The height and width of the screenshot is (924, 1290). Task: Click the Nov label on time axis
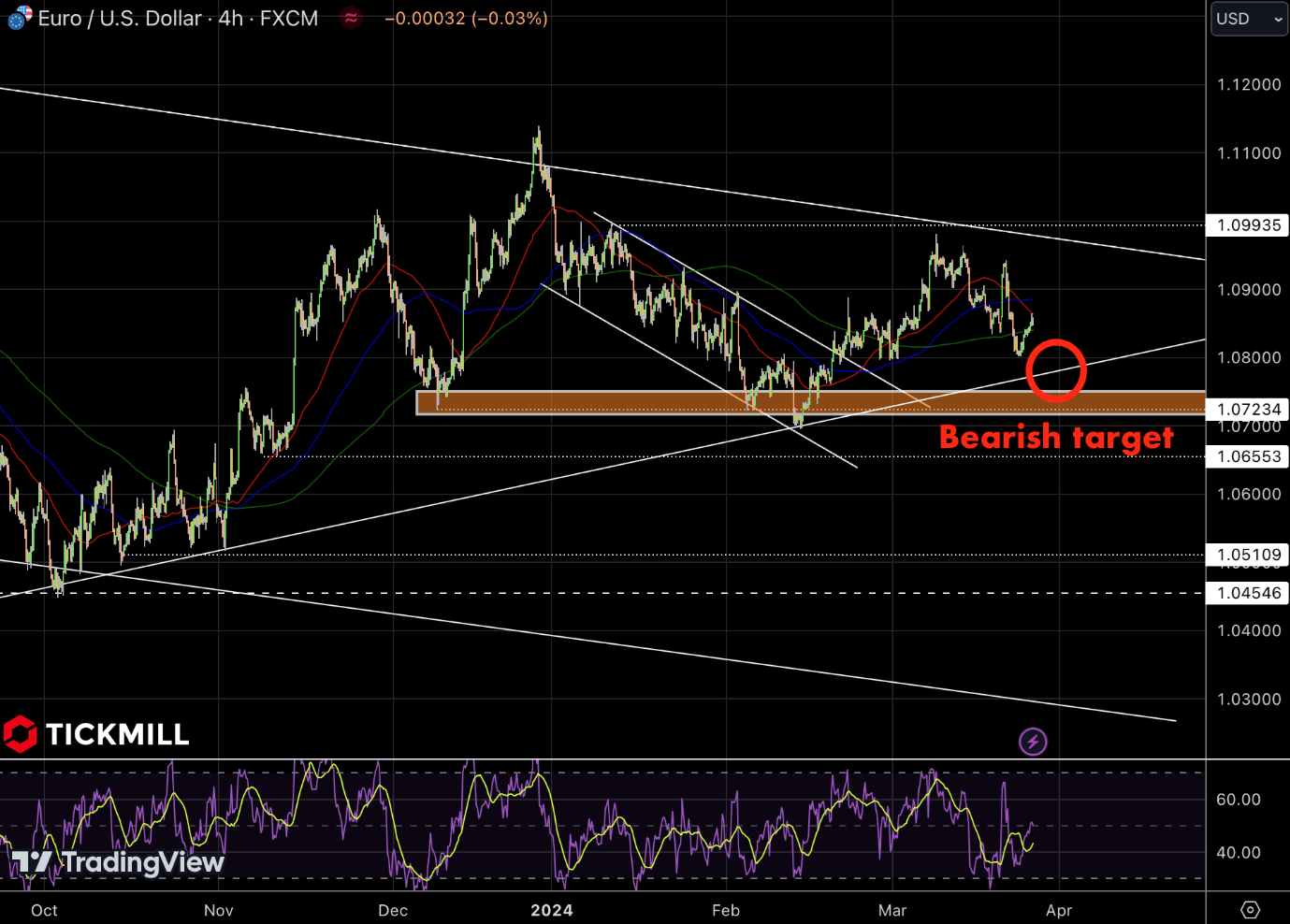[219, 910]
